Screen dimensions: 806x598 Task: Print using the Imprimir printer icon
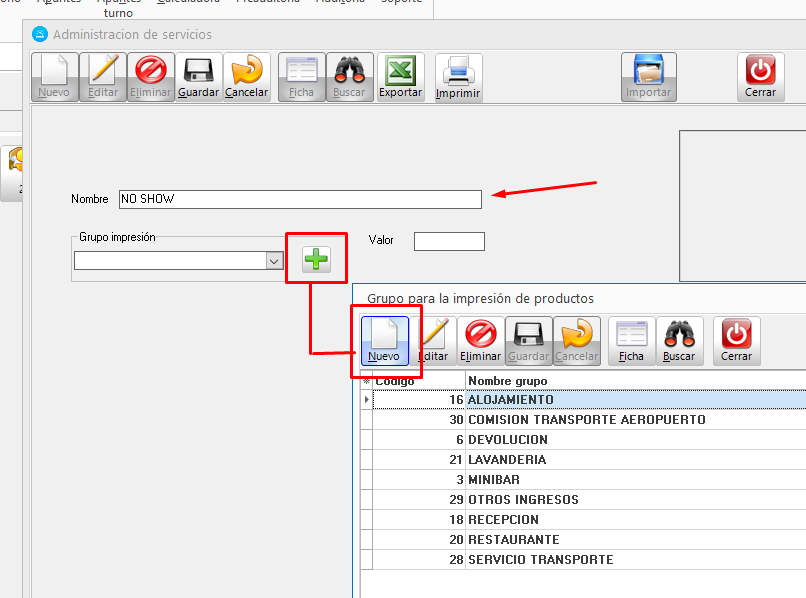(458, 78)
